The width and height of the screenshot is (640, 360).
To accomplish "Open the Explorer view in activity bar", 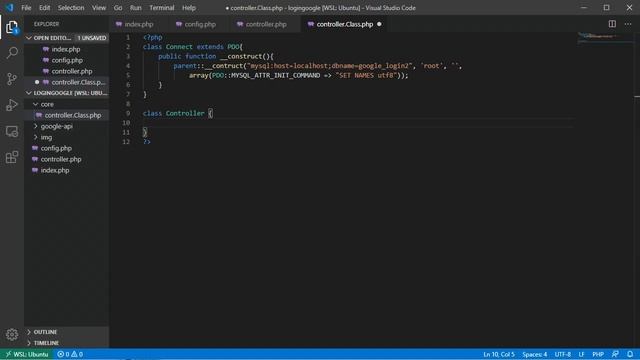I will 12,27.
